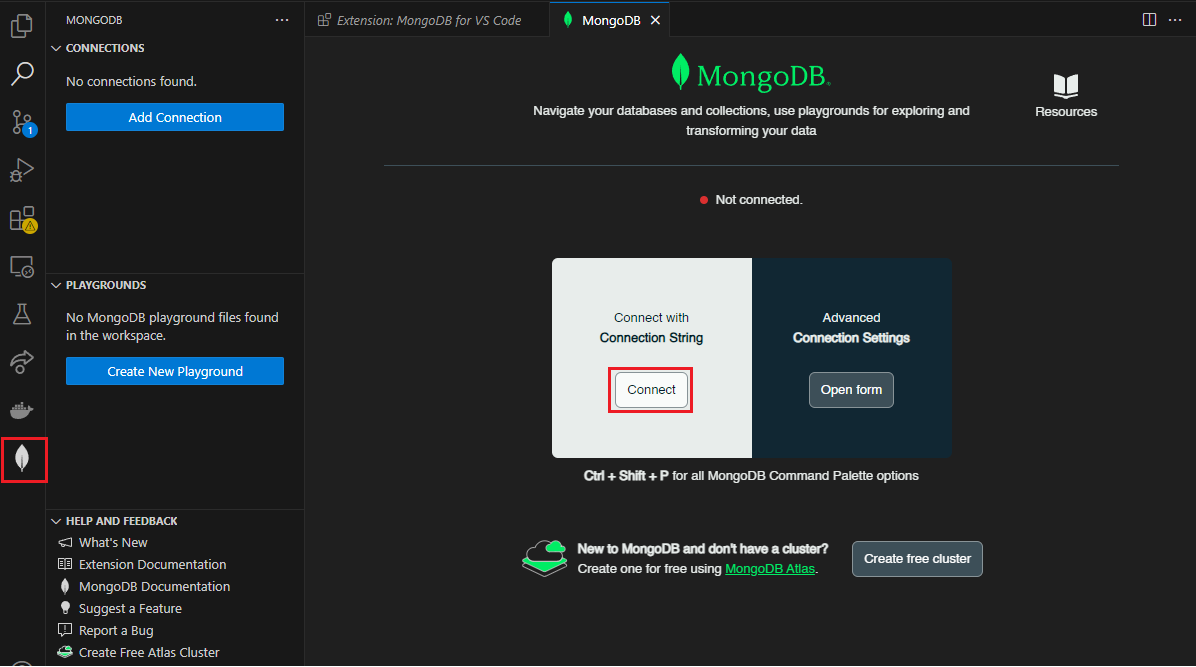The height and width of the screenshot is (667, 1196).
Task: Open Extension Documentation entry
Action: 153,565
